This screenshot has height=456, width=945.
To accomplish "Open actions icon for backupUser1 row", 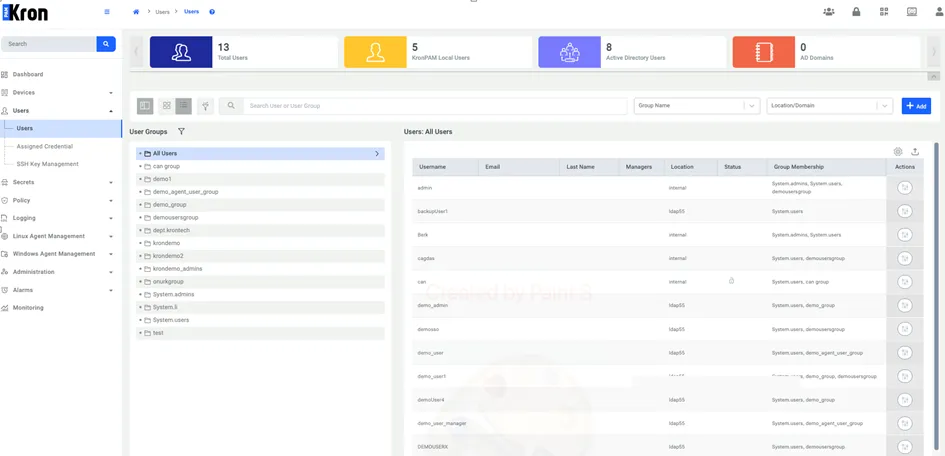I will (x=904, y=211).
